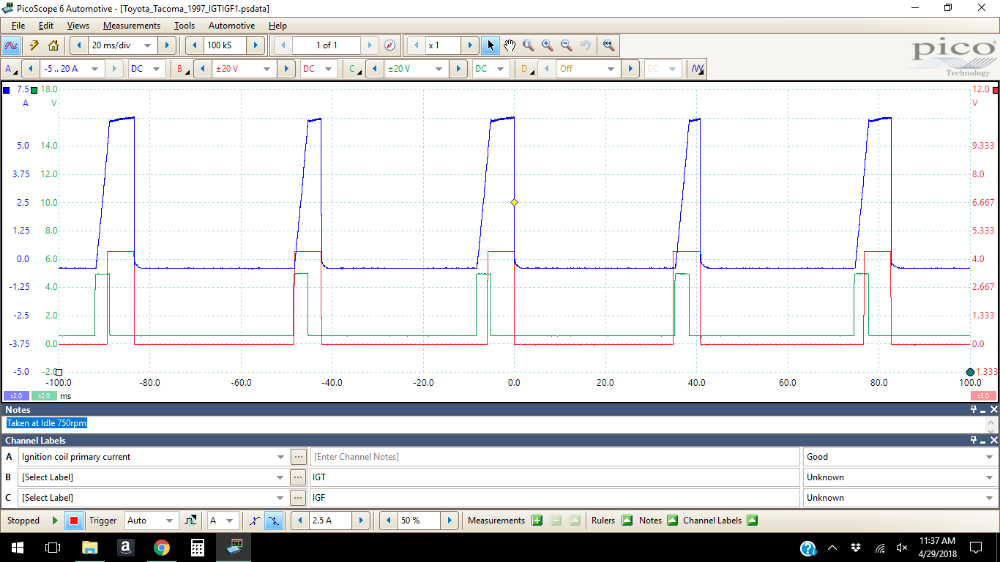Select rising edge trigger icon

tap(254, 521)
